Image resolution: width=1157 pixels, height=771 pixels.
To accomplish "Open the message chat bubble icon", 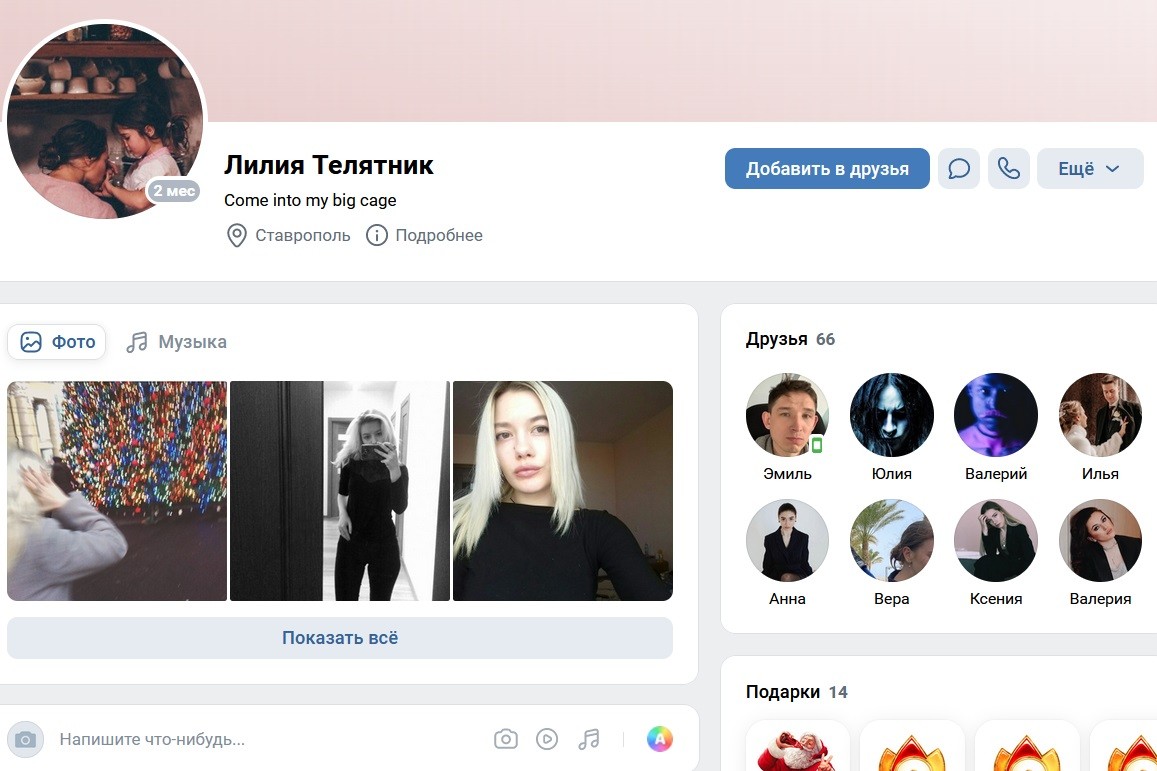I will tap(959, 168).
